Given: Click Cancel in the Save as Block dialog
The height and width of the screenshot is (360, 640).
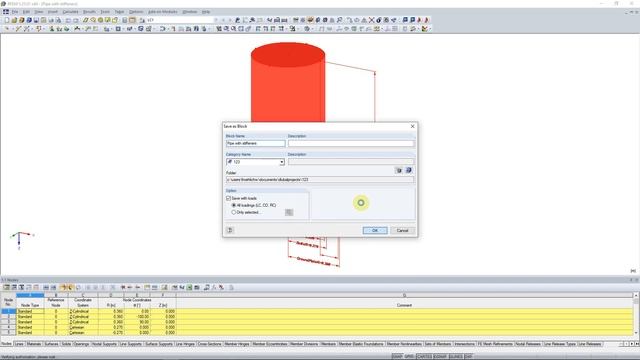Looking at the screenshot, I should pyautogui.click(x=402, y=231).
